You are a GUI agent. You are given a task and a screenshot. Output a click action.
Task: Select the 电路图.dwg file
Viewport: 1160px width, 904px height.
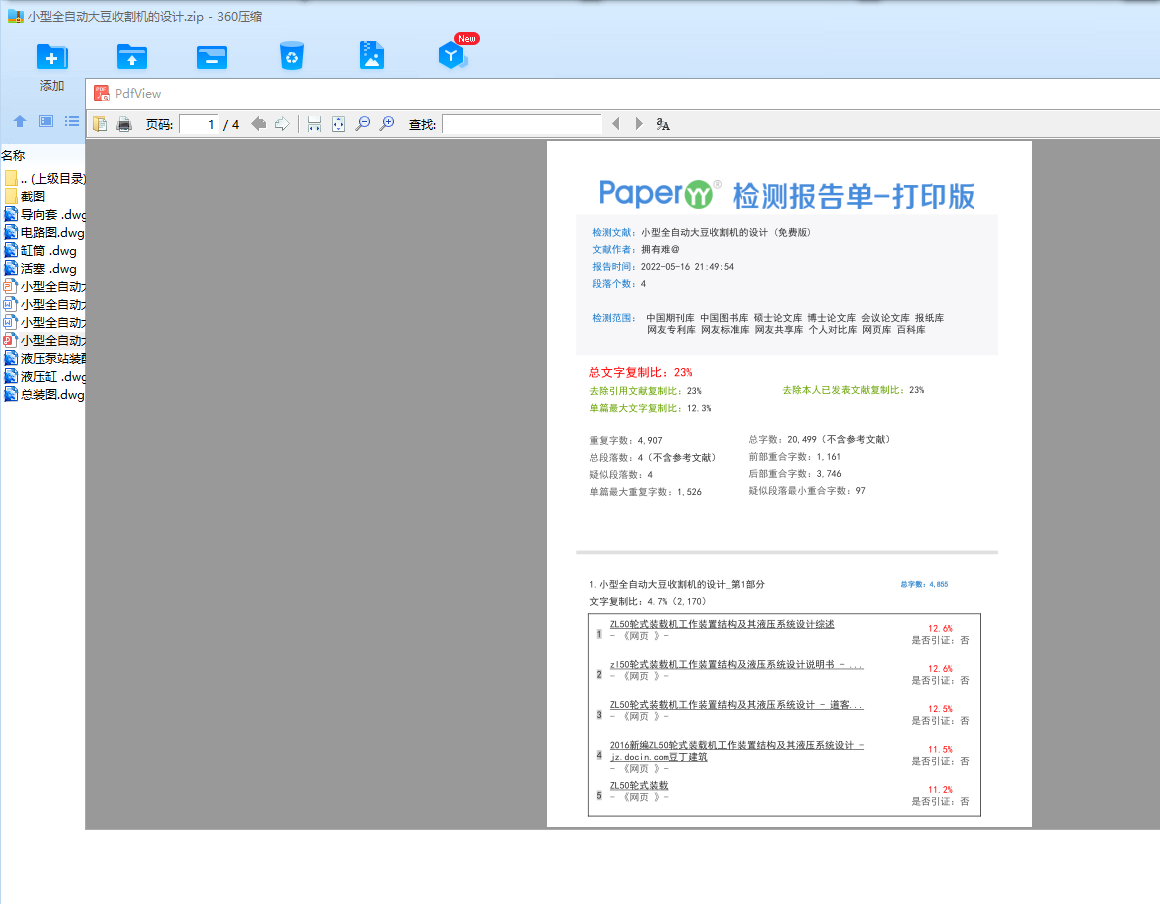[x=44, y=232]
